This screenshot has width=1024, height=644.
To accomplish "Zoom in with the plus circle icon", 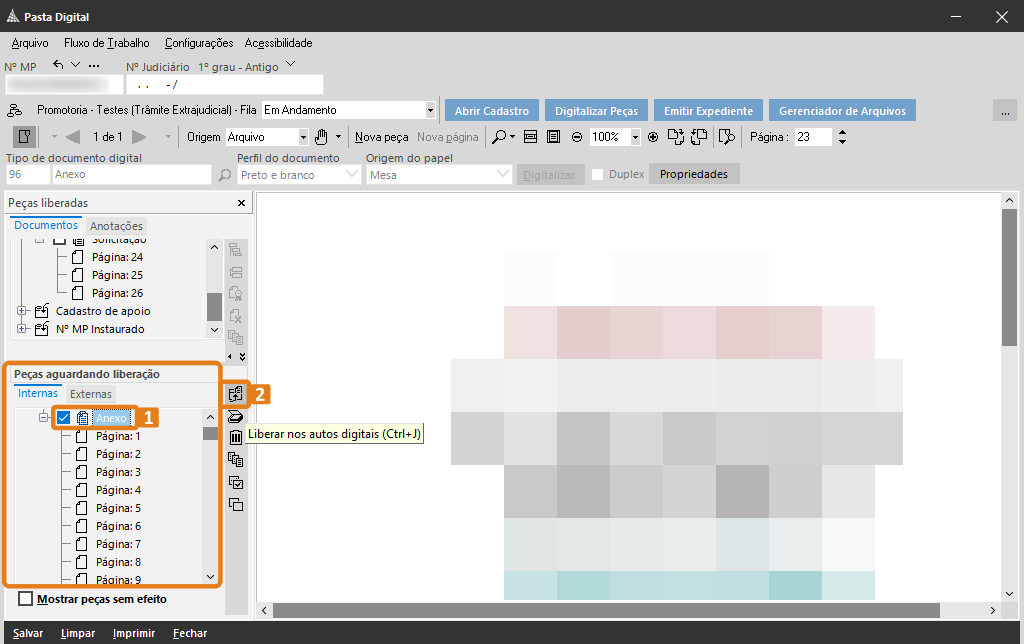I will (x=652, y=137).
